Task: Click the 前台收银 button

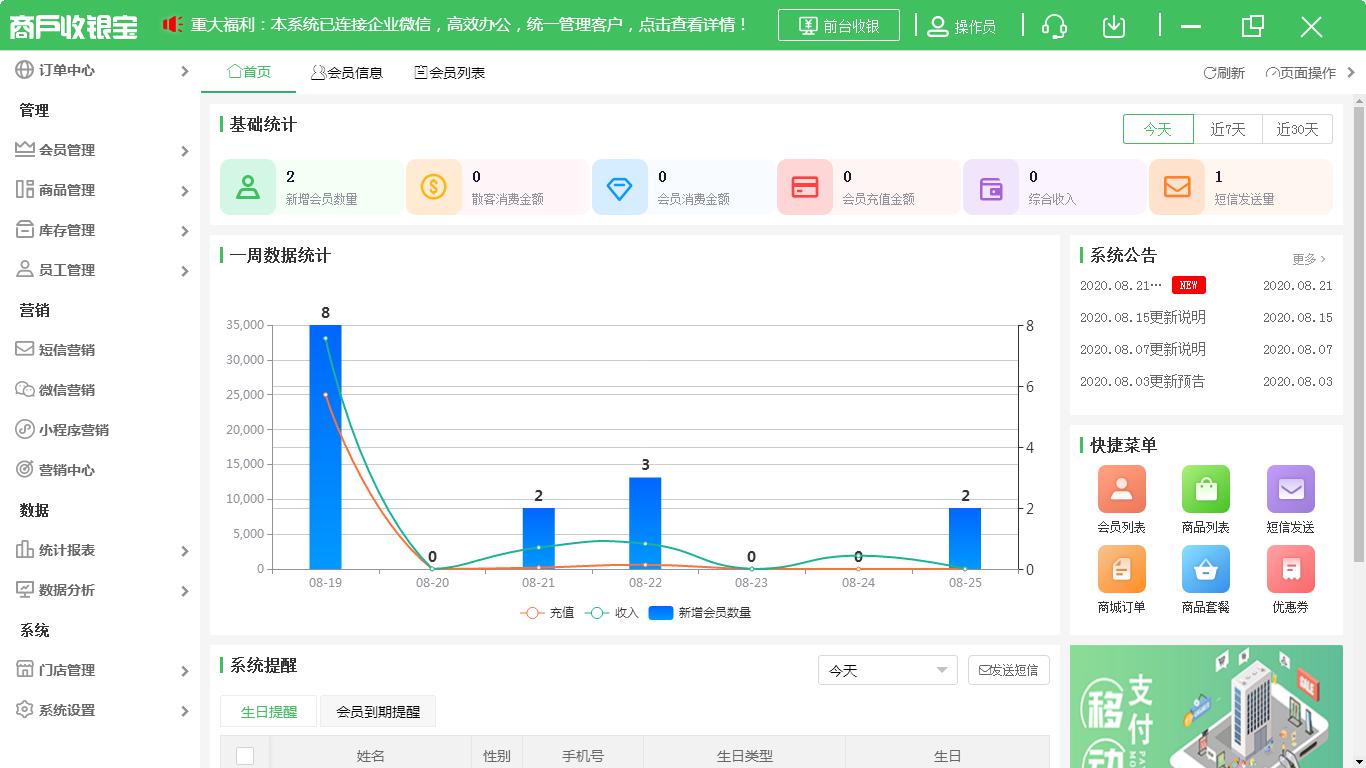Action: 838,26
